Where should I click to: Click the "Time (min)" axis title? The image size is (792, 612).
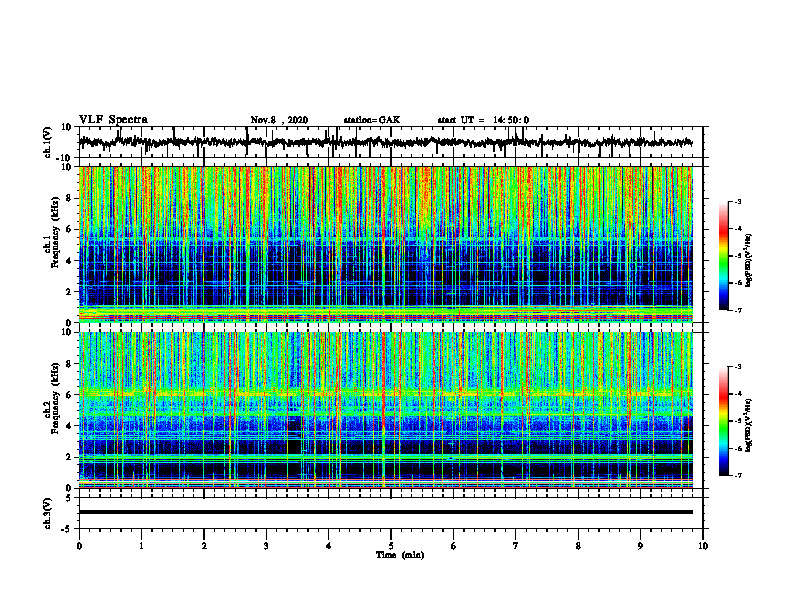[400, 555]
